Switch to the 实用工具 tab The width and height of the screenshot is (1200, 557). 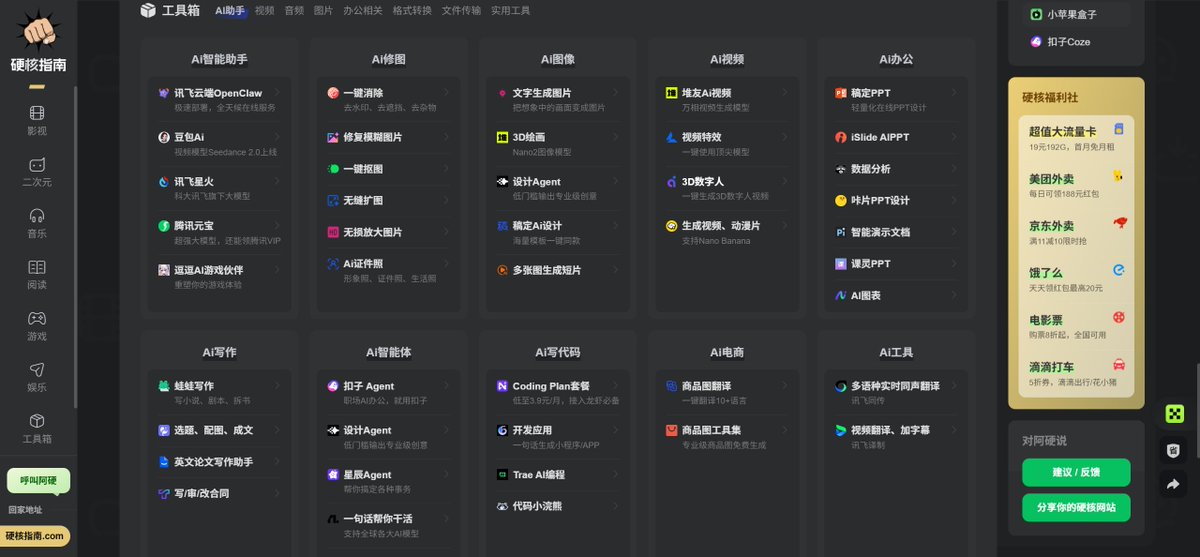coord(511,10)
